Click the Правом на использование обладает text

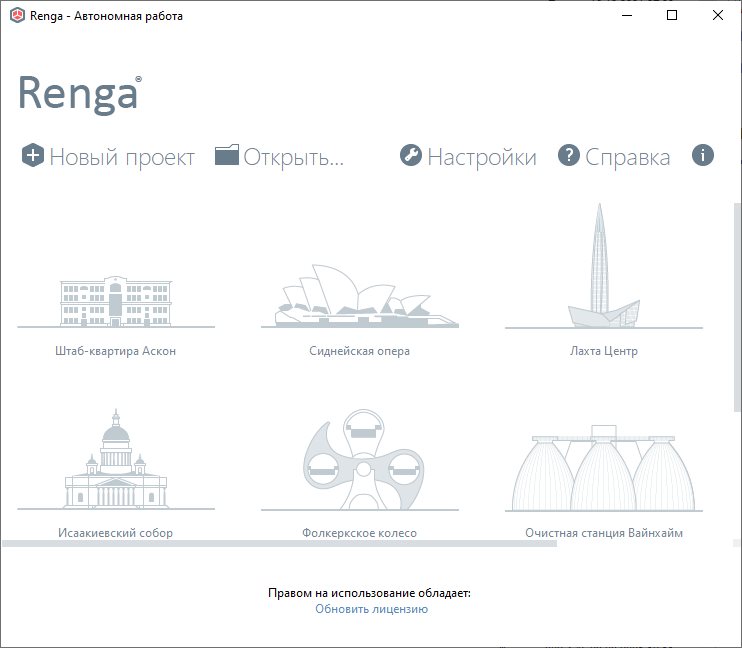pyautogui.click(x=370, y=593)
